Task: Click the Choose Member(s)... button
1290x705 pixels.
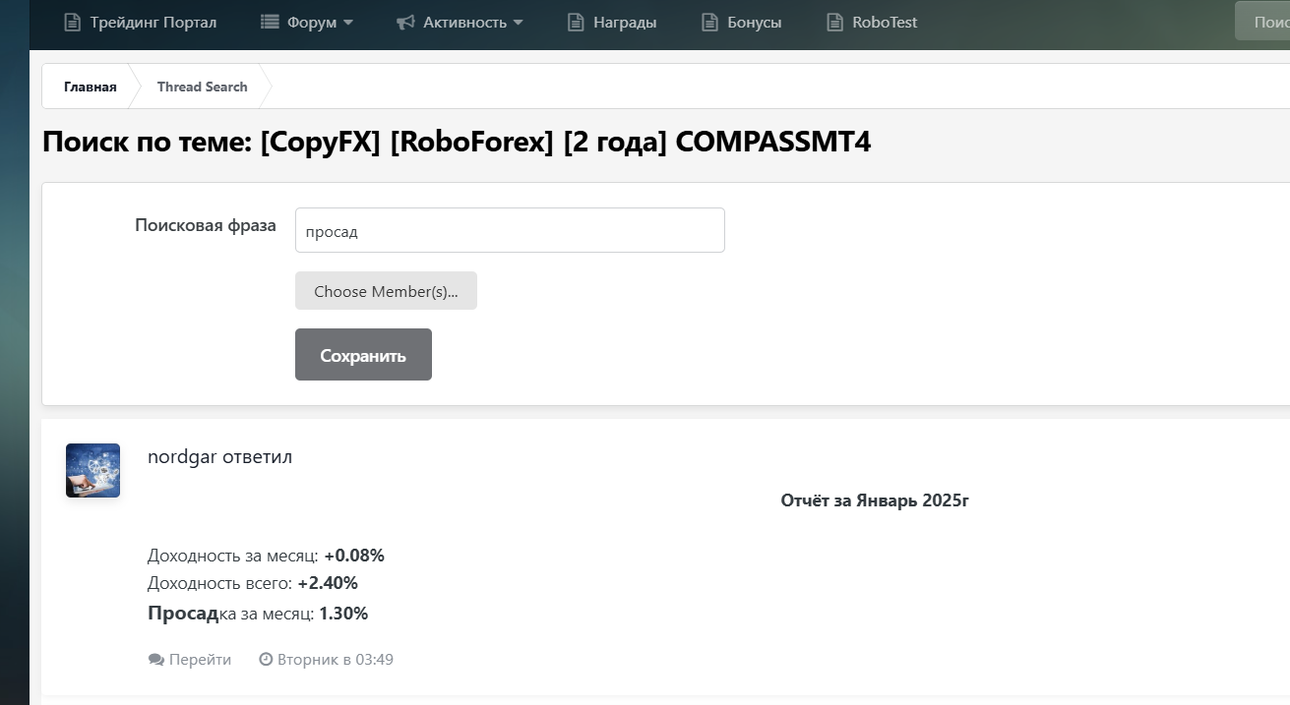Action: 386,291
